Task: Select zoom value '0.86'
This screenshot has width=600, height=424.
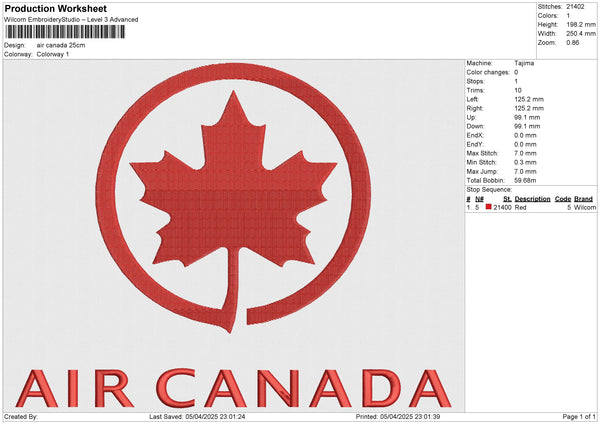Action: [573, 42]
